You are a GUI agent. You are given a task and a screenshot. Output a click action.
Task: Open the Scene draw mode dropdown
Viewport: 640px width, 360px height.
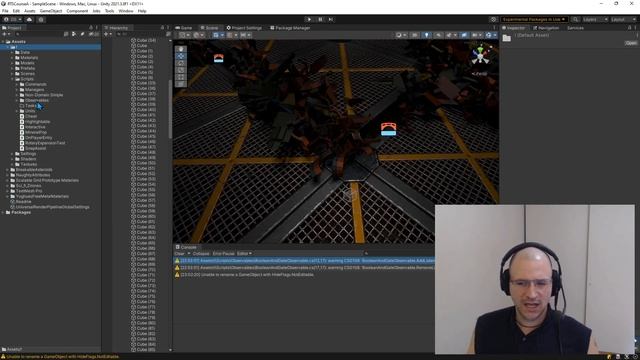coord(401,35)
